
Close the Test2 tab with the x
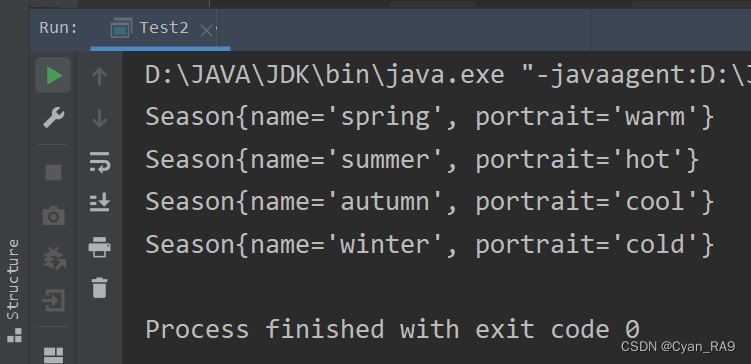click(206, 31)
